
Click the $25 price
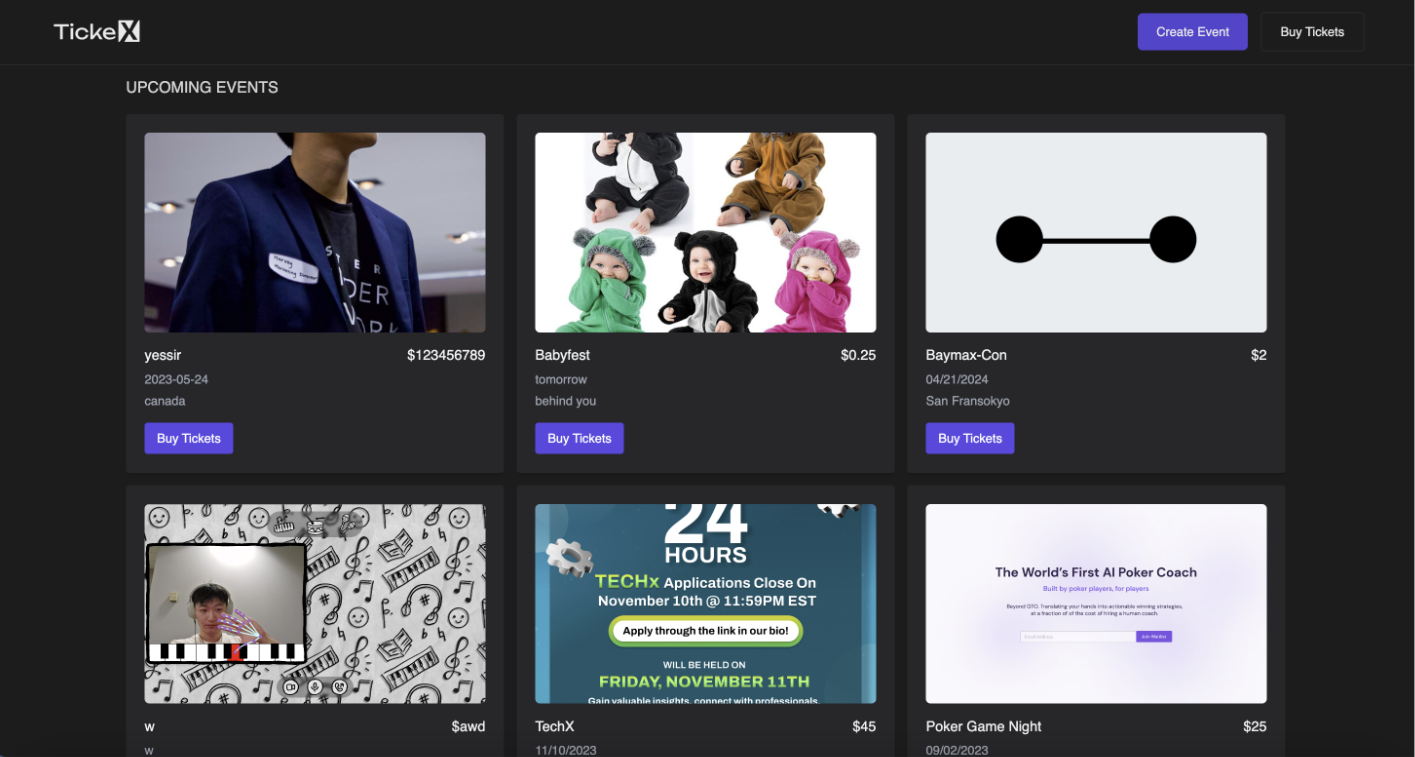point(1255,727)
